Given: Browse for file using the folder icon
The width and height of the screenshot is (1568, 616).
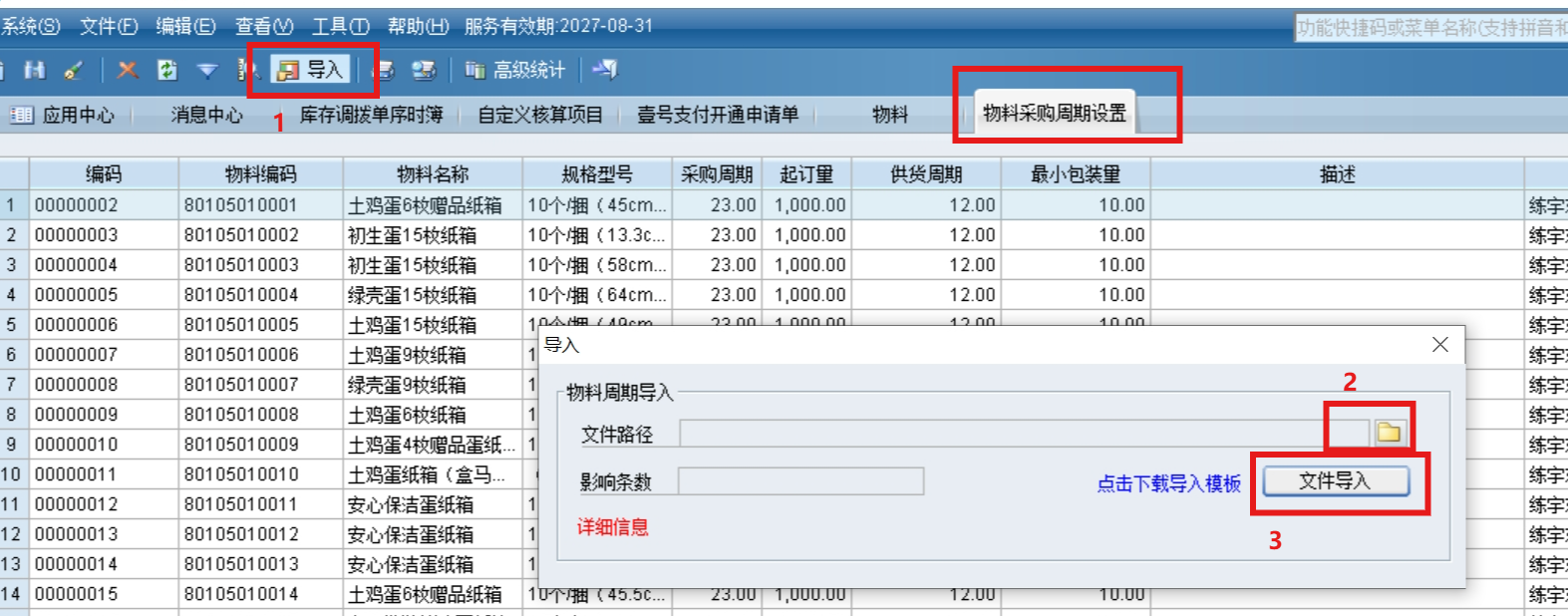Looking at the screenshot, I should (1388, 432).
